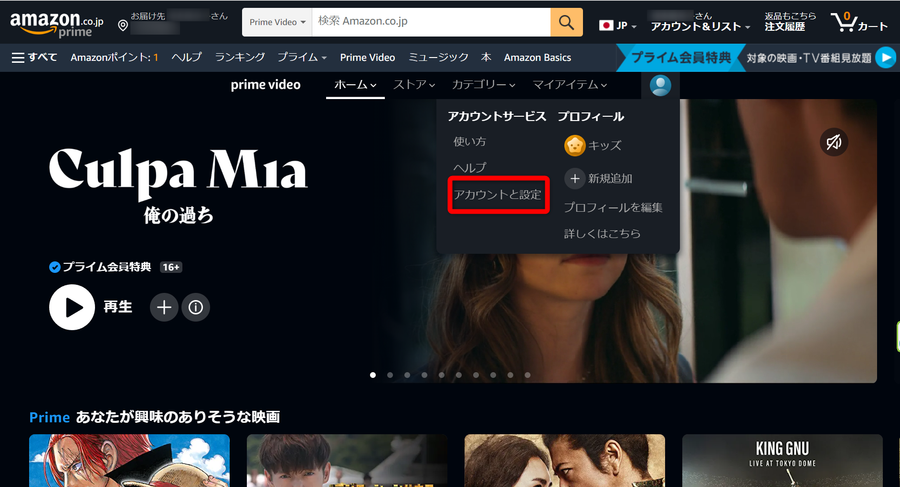Select 使い方 in account menu

pyautogui.click(x=470, y=141)
